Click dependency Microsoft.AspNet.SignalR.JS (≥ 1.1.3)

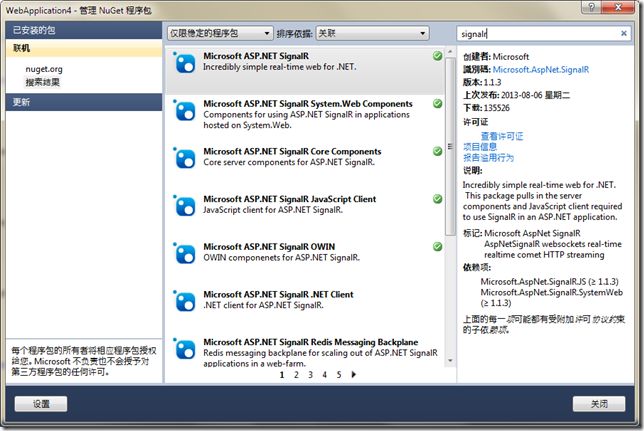pos(550,281)
